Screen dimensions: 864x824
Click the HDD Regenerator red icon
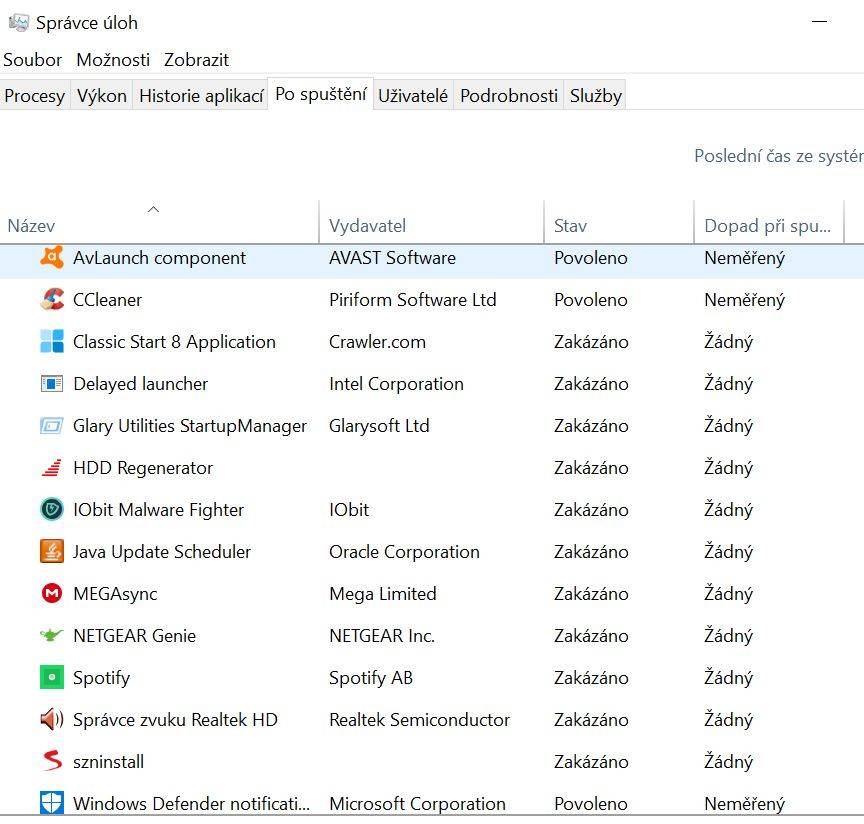(52, 467)
